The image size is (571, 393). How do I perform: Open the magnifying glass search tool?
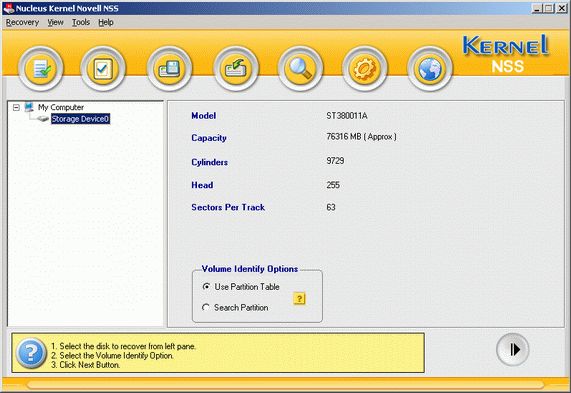[x=300, y=68]
